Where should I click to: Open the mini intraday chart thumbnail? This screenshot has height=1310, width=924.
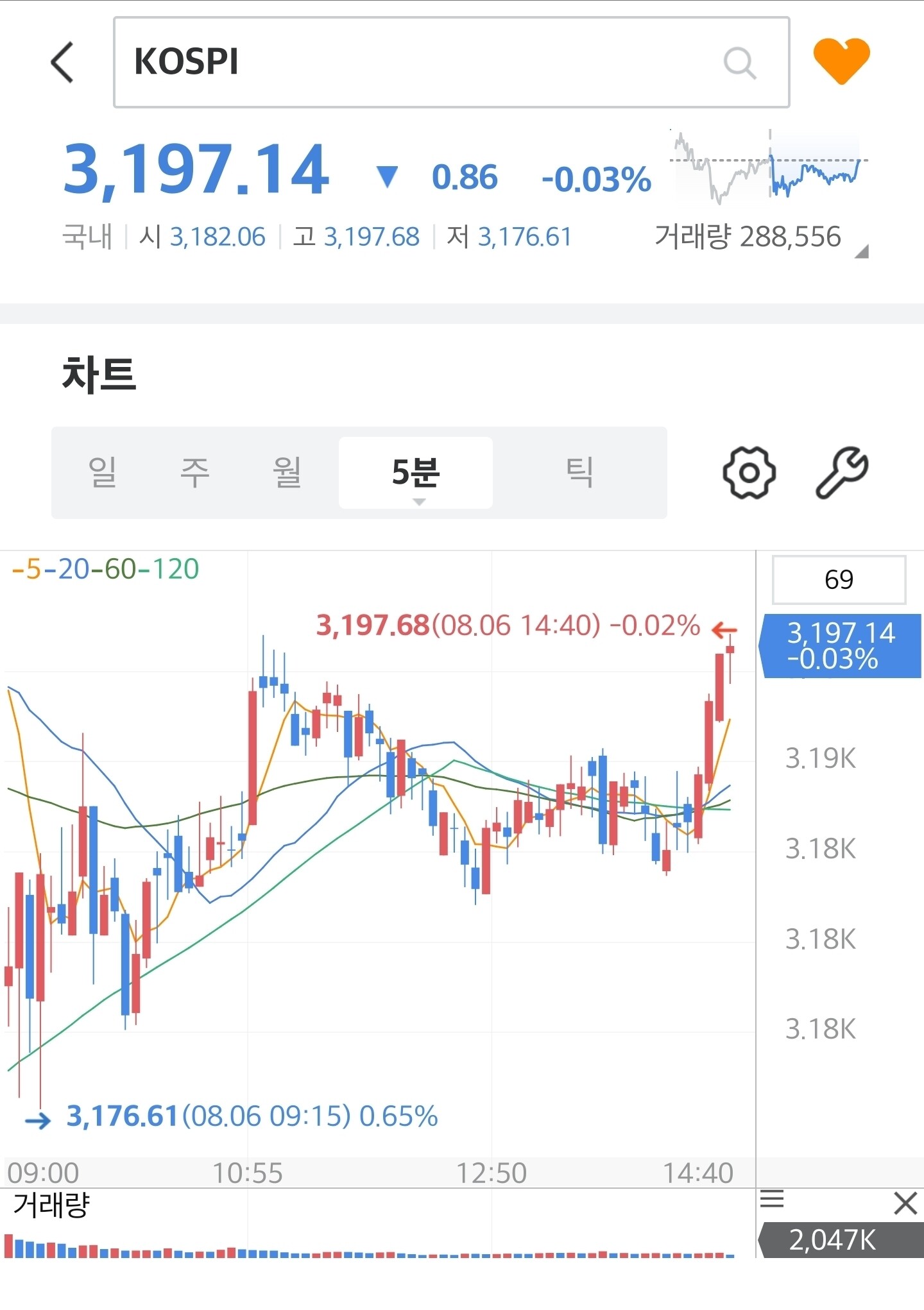click(768, 167)
